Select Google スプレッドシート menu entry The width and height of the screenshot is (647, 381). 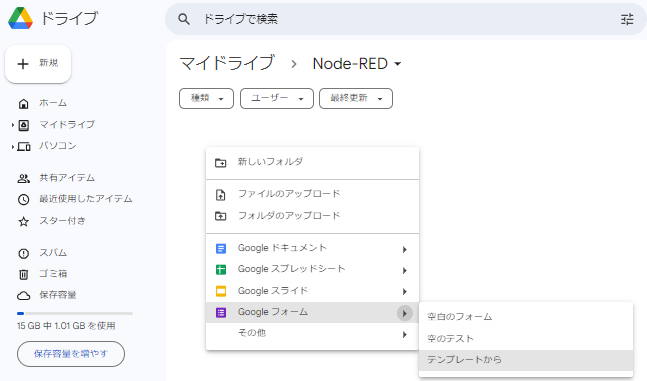tap(312, 269)
